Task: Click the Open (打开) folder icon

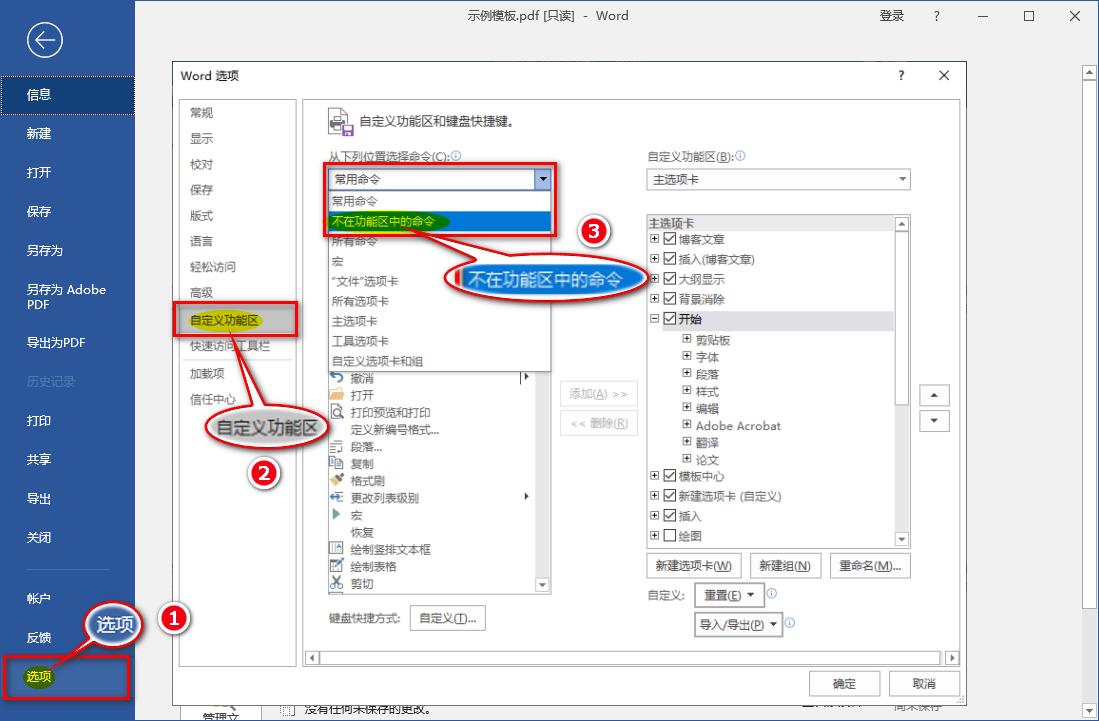Action: coord(335,393)
